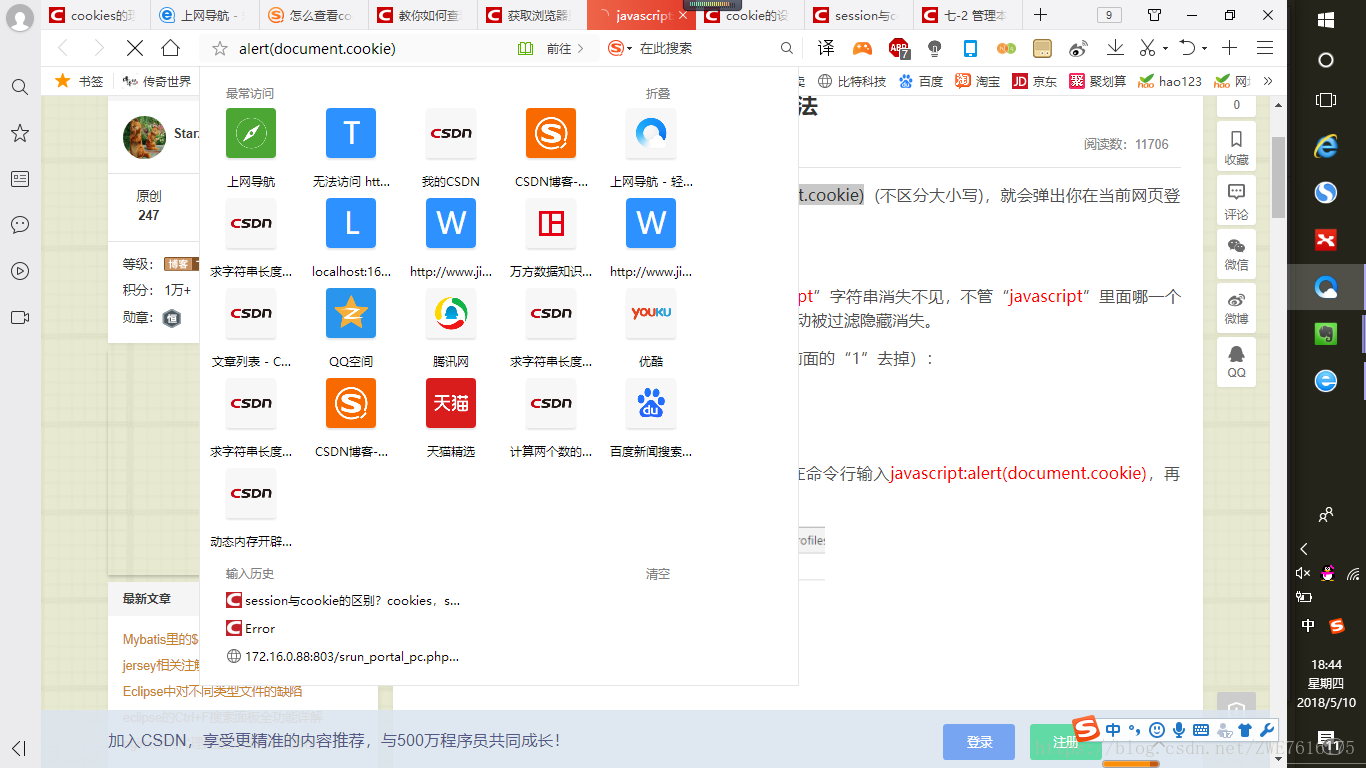Screen dimensions: 1366x768
Task: Open the 我的CSDN speed-dial tile
Action: 451,133
